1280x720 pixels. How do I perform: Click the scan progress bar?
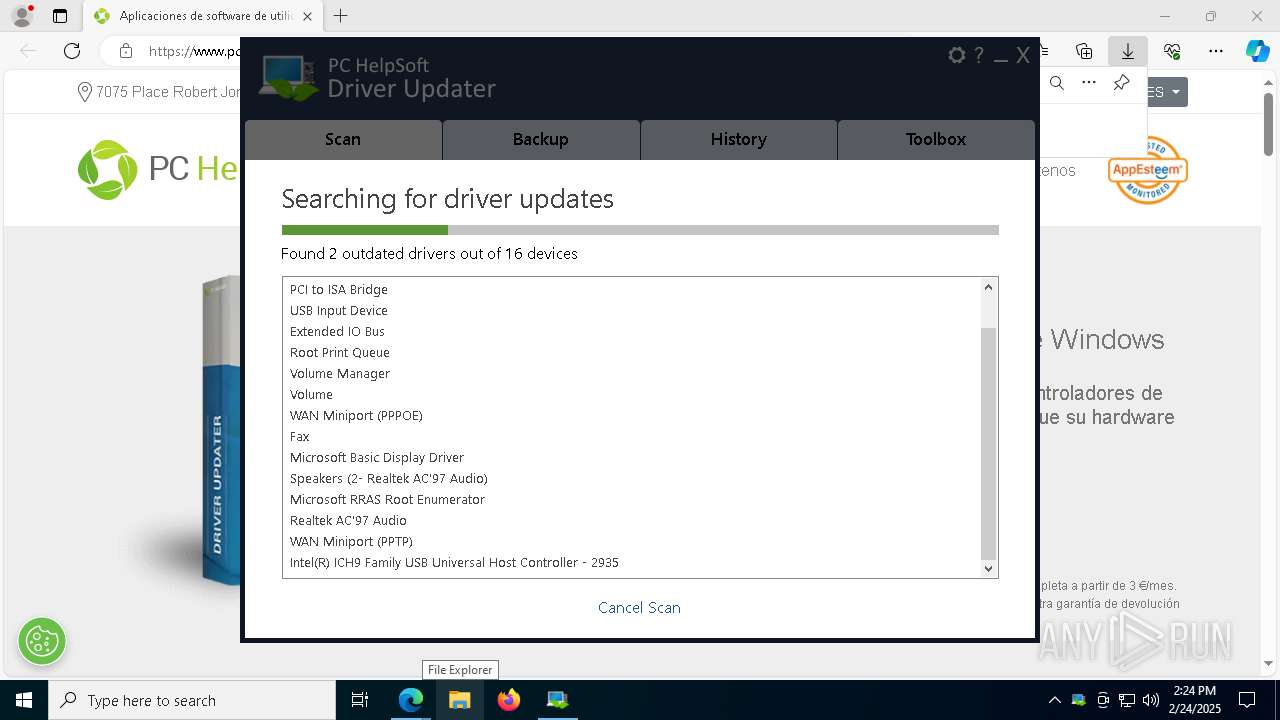click(x=640, y=230)
